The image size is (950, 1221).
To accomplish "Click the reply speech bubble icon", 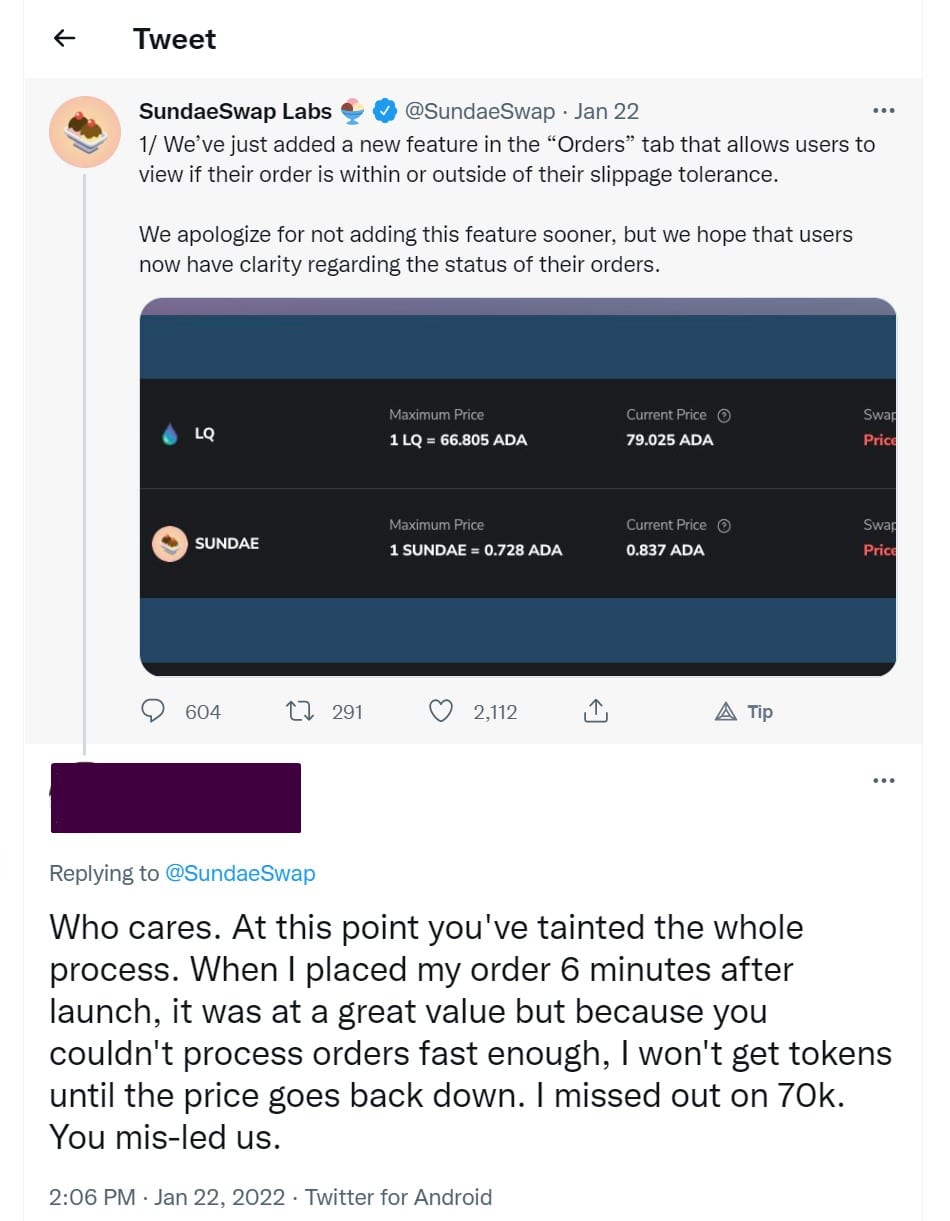I will (153, 711).
